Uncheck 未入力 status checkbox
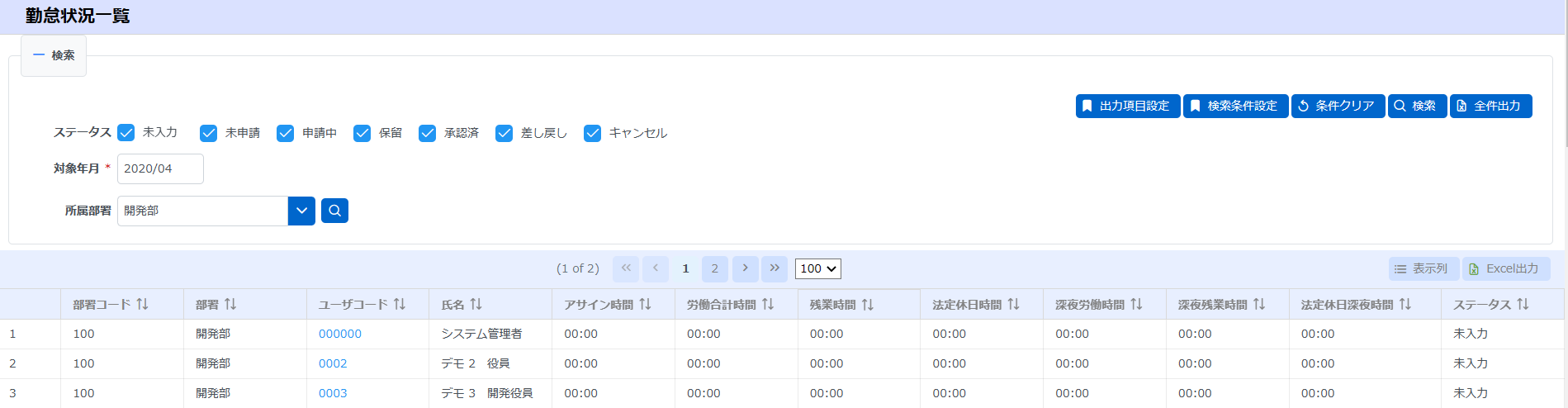This screenshot has height=408, width=1568. pos(126,132)
